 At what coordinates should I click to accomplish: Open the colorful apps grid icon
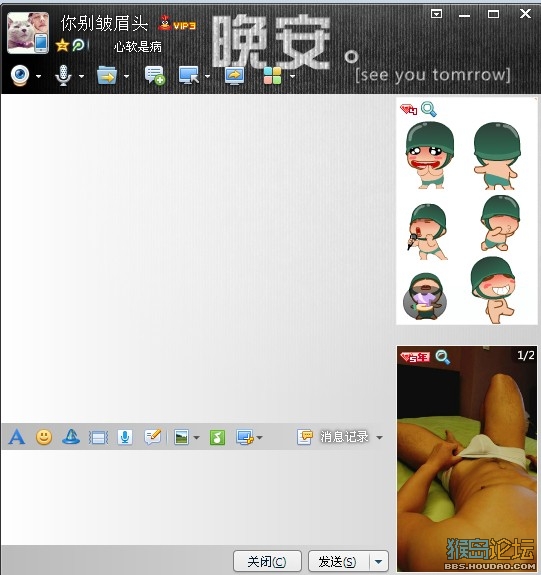pyautogui.click(x=273, y=76)
